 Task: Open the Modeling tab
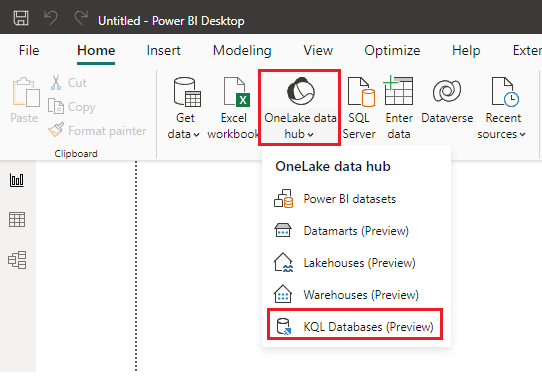coord(242,50)
